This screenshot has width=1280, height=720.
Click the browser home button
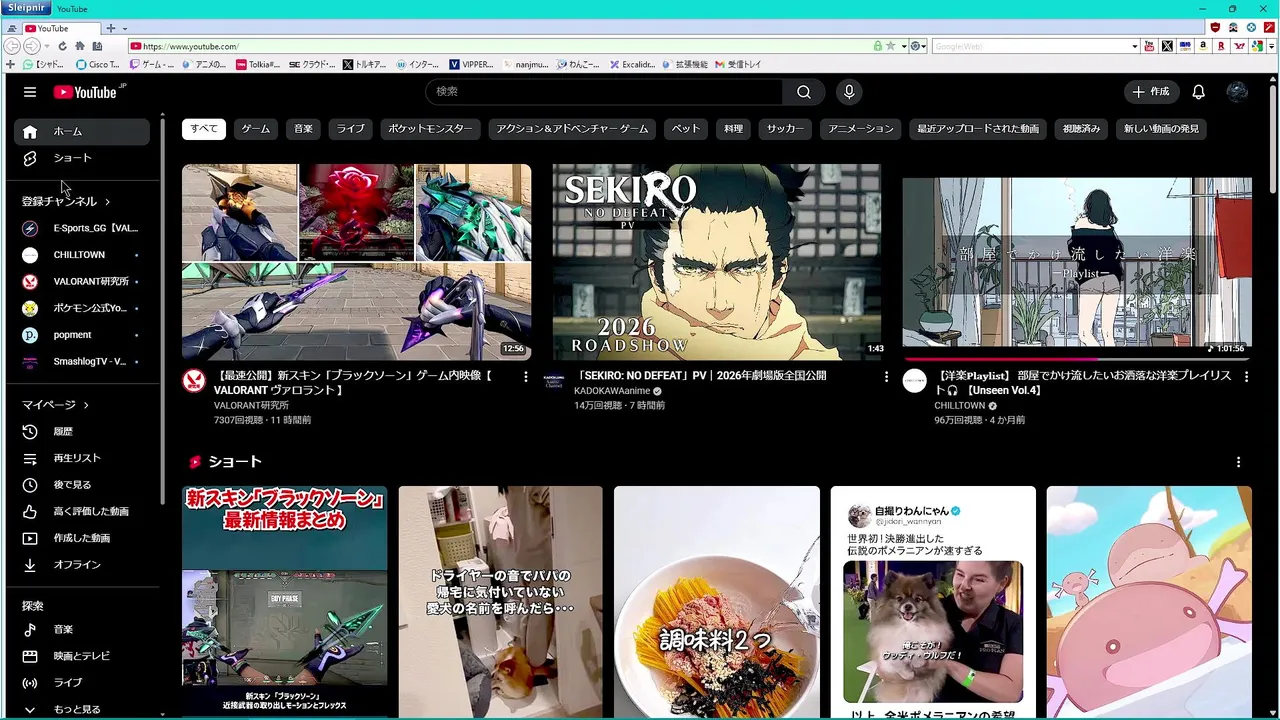click(x=79, y=46)
